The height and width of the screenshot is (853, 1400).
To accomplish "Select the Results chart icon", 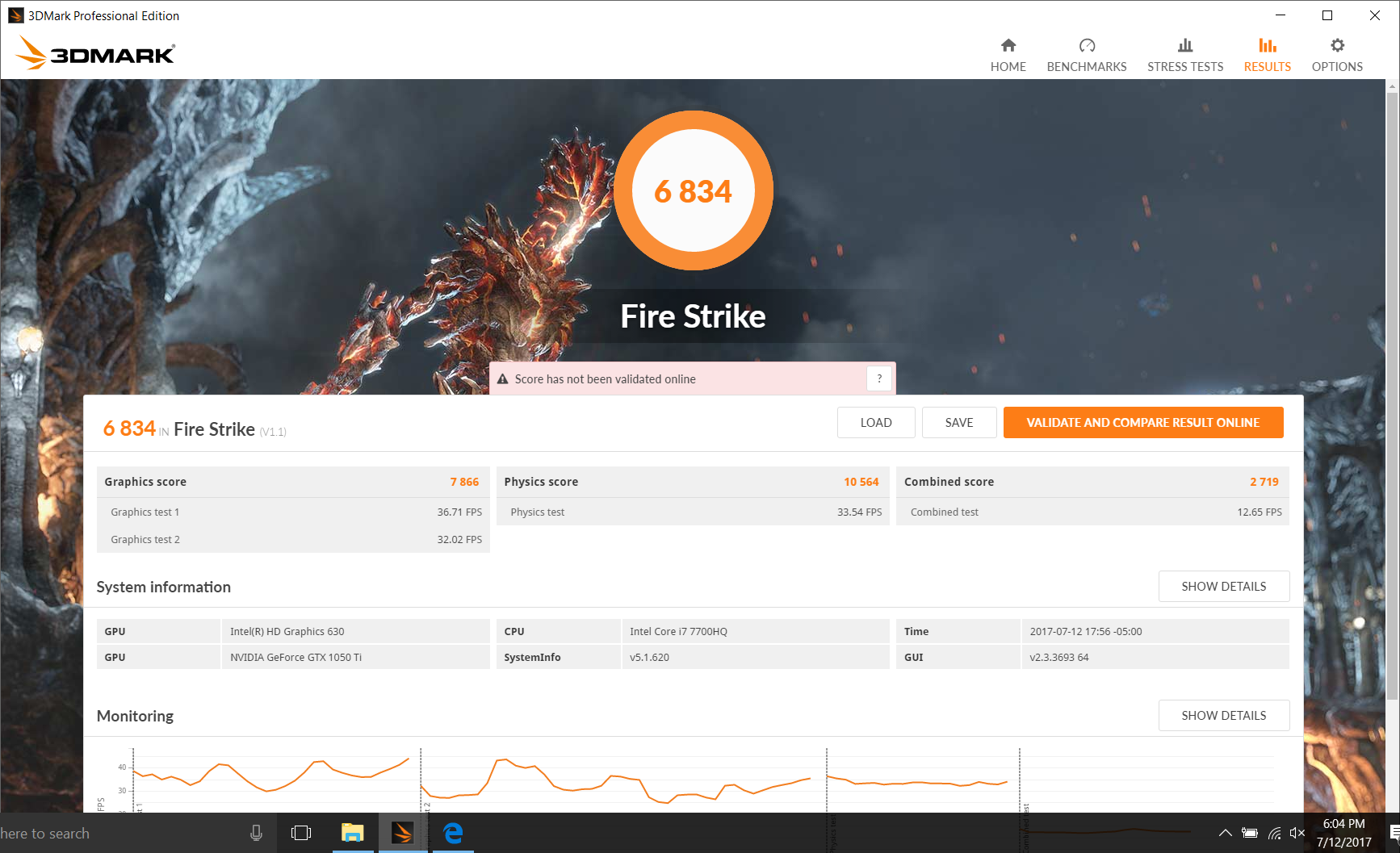I will 1268,45.
